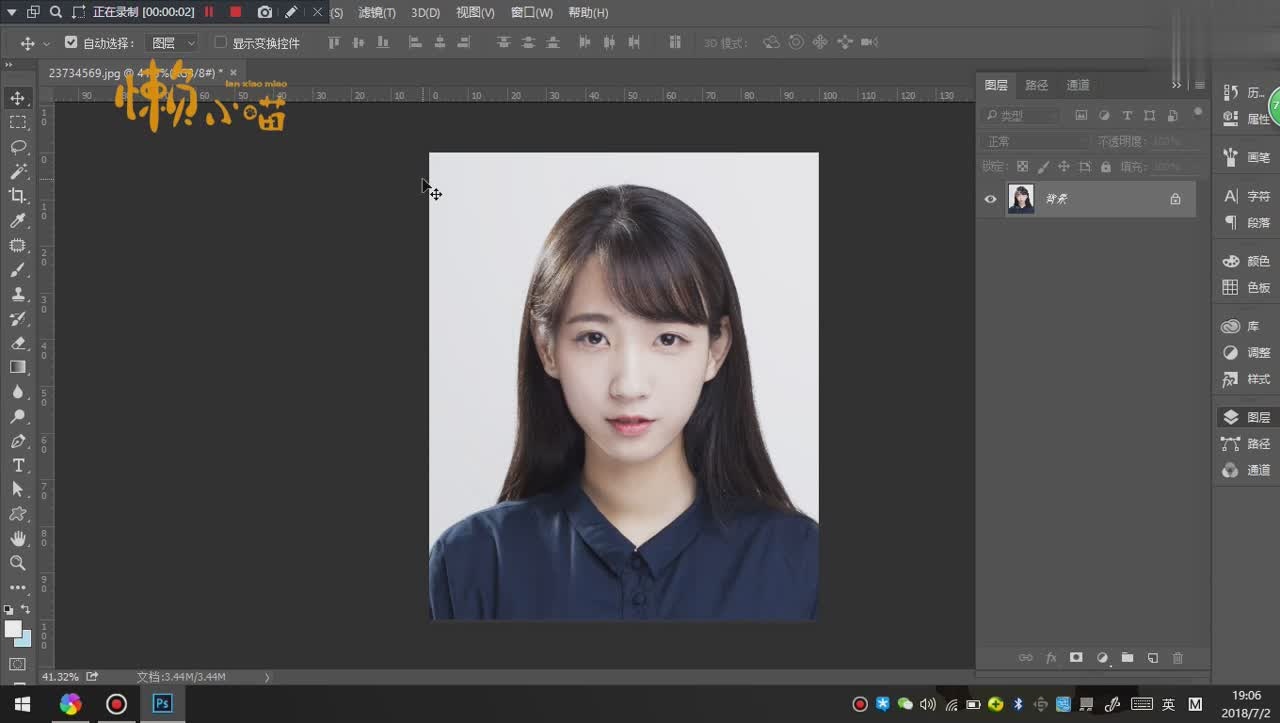Image resolution: width=1280 pixels, height=723 pixels.
Task: Open the 字符 Character panel button
Action: [1246, 196]
